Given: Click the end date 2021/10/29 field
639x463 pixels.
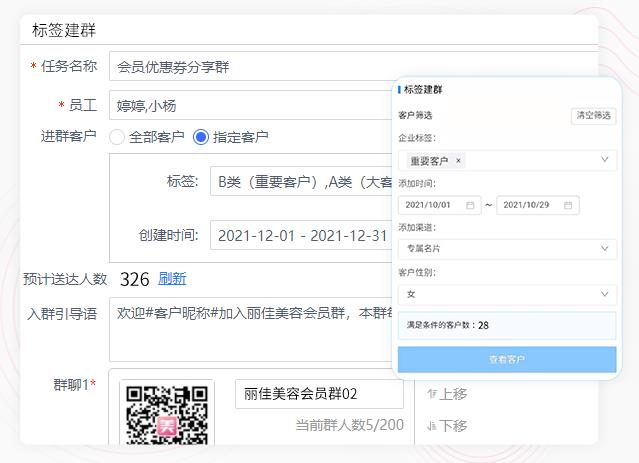Looking at the screenshot, I should [538, 205].
